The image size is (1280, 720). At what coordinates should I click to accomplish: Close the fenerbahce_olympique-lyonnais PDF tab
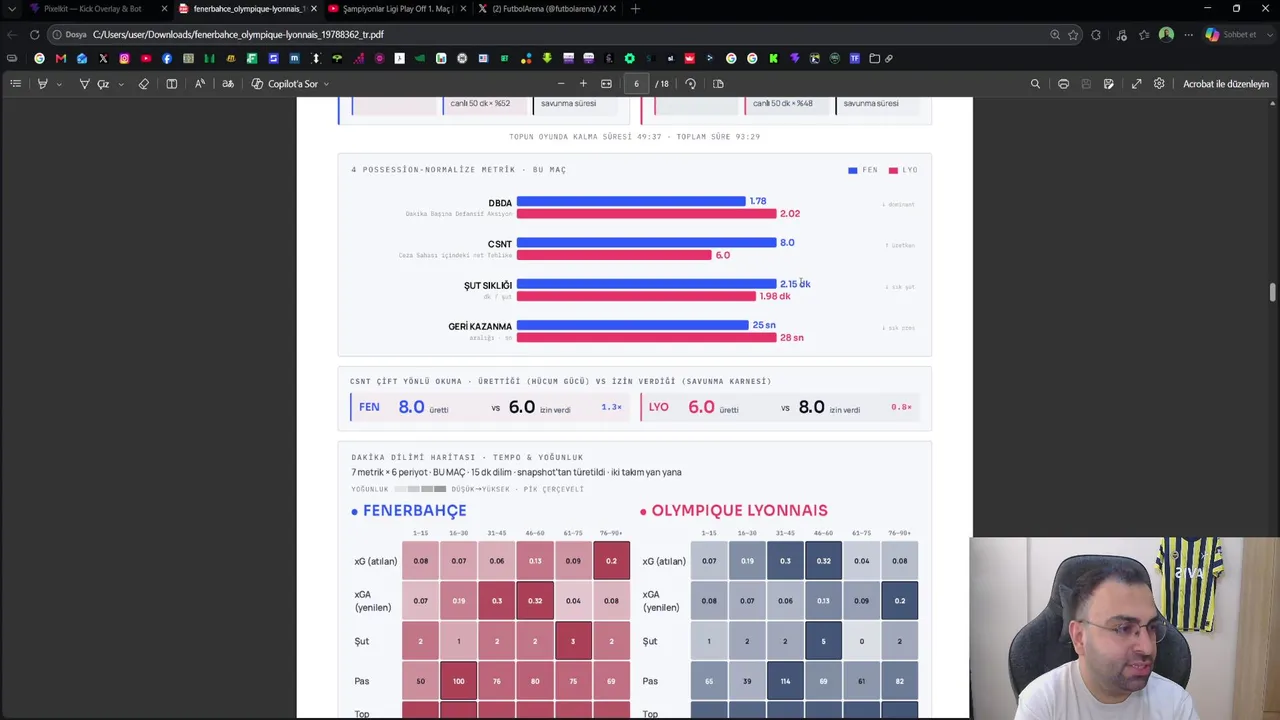coord(314,9)
